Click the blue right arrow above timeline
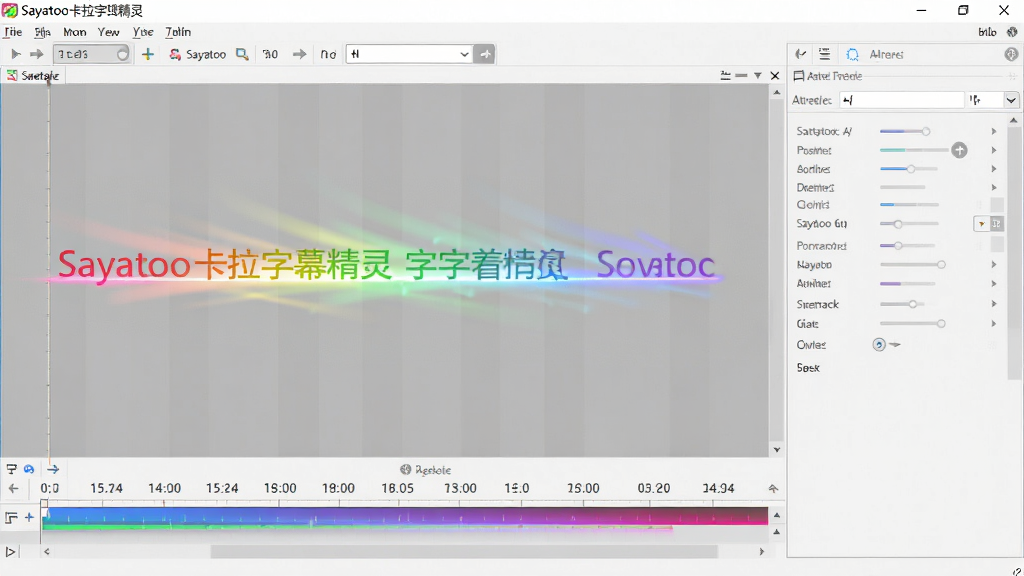The height and width of the screenshot is (576, 1024). pos(53,469)
